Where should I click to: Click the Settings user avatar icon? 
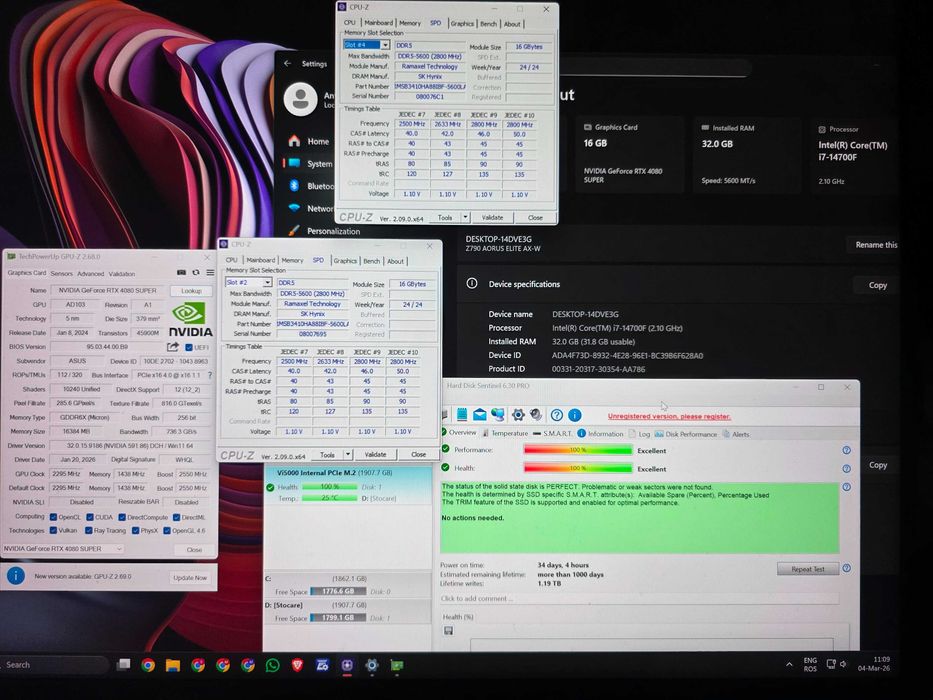(300, 99)
